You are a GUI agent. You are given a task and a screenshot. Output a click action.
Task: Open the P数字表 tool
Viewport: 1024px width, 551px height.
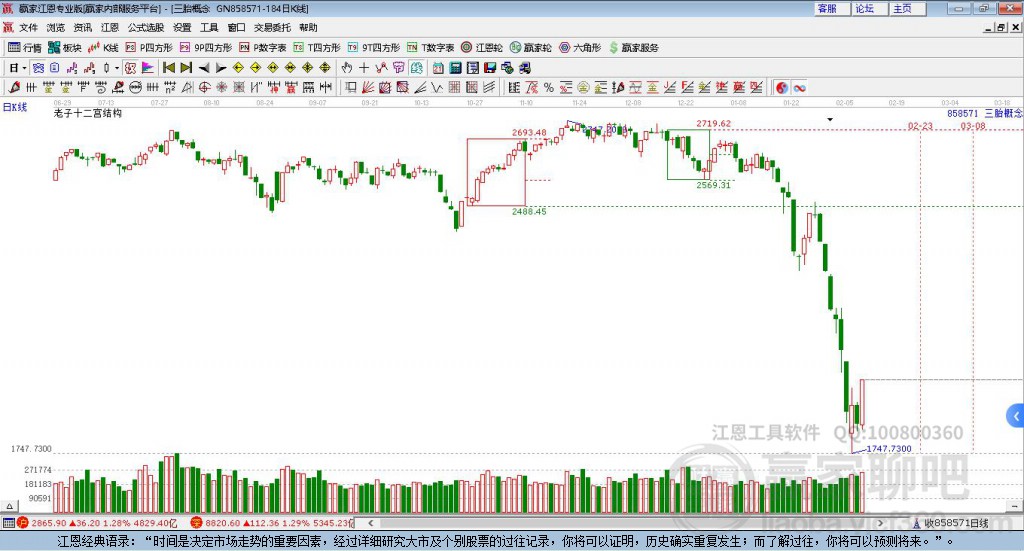(x=263, y=48)
